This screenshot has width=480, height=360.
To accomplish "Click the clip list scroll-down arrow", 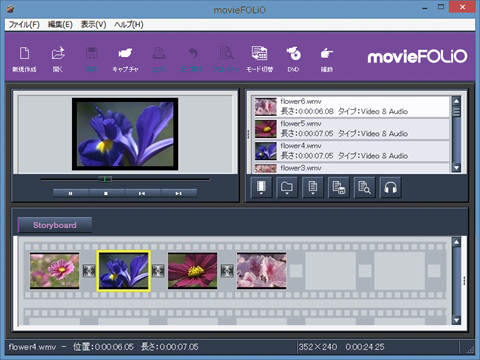I will 456,168.
